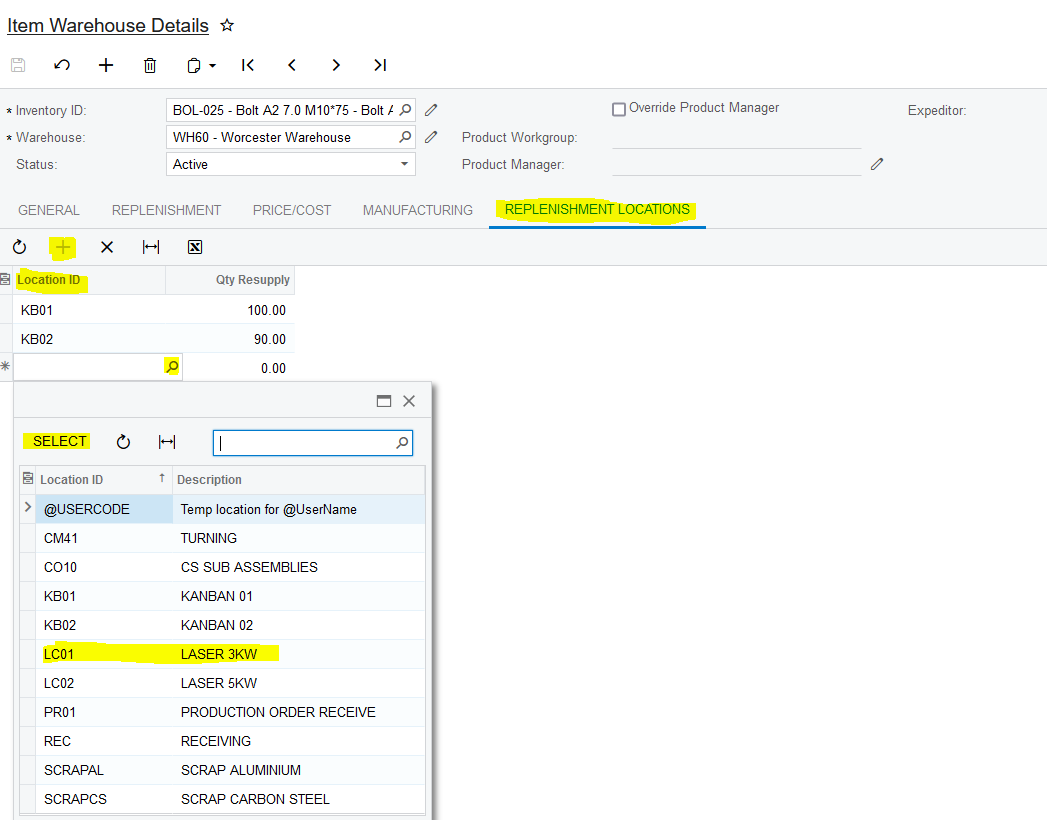Click the Delete trash can icon
1047x820 pixels.
[150, 65]
